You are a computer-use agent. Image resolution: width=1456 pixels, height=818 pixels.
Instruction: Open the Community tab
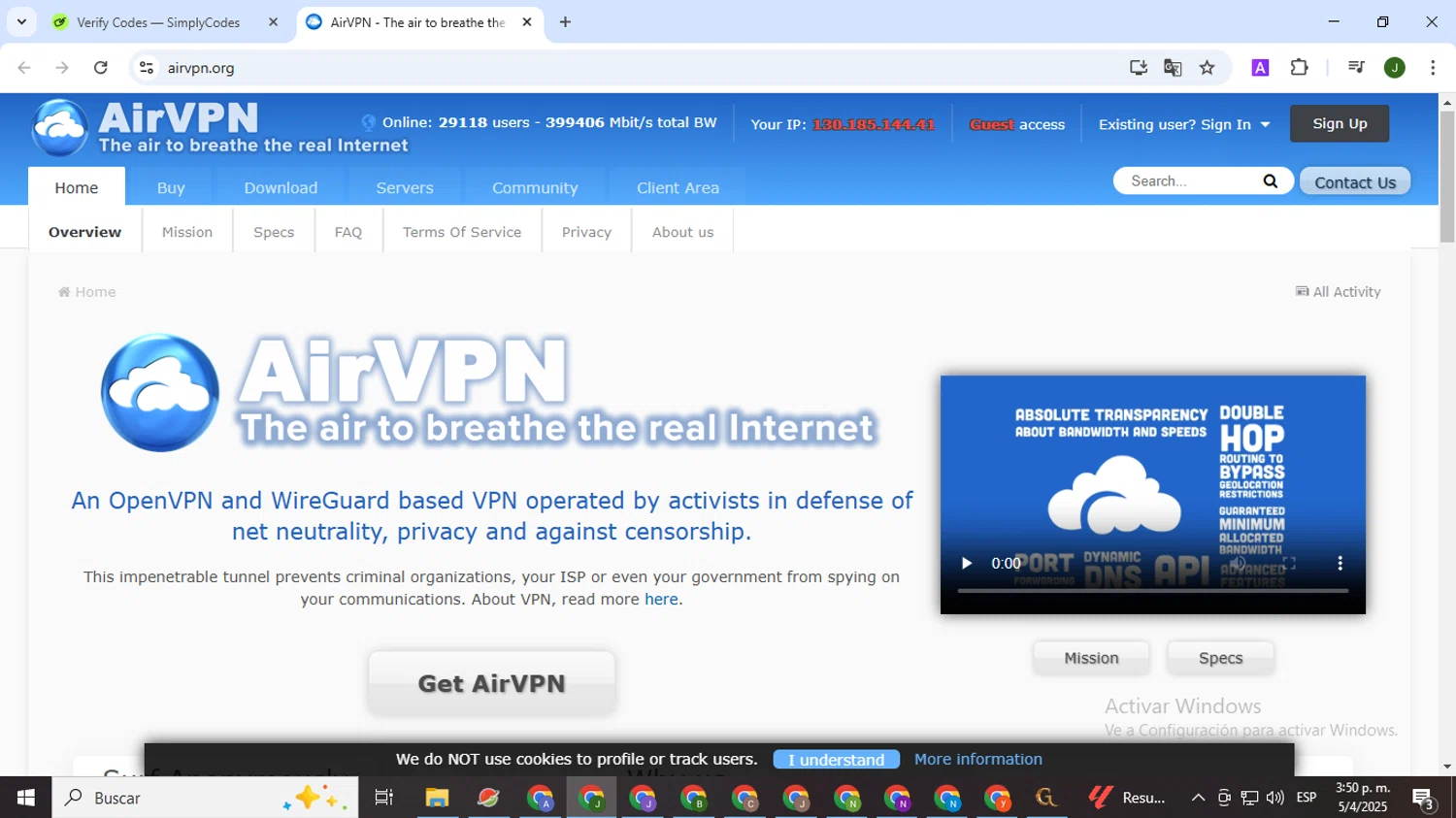[535, 187]
